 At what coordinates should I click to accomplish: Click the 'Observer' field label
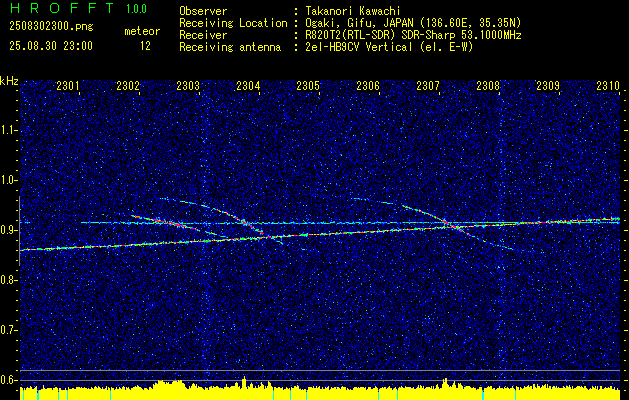[203, 11]
